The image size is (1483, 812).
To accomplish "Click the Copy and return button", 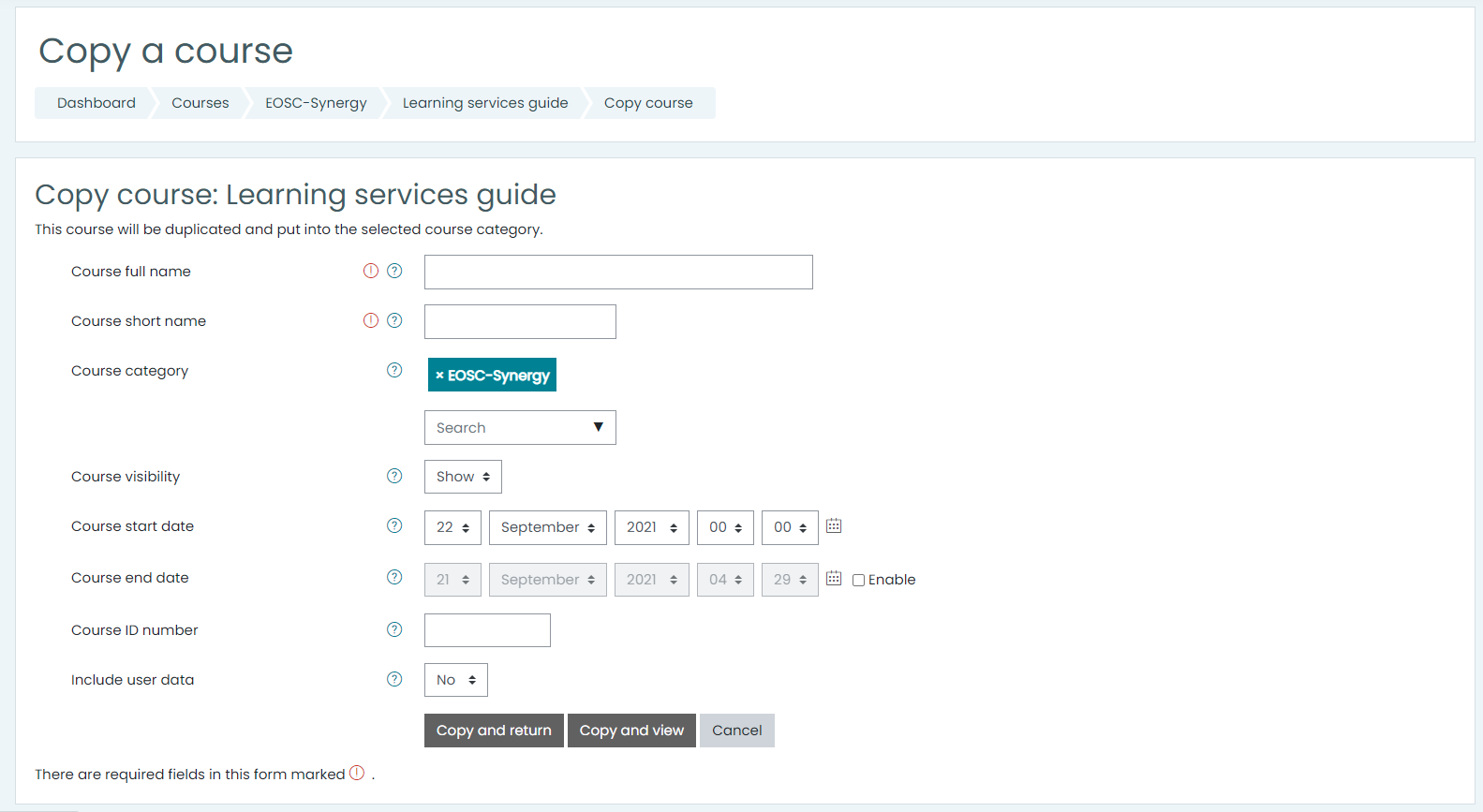I will pos(494,731).
